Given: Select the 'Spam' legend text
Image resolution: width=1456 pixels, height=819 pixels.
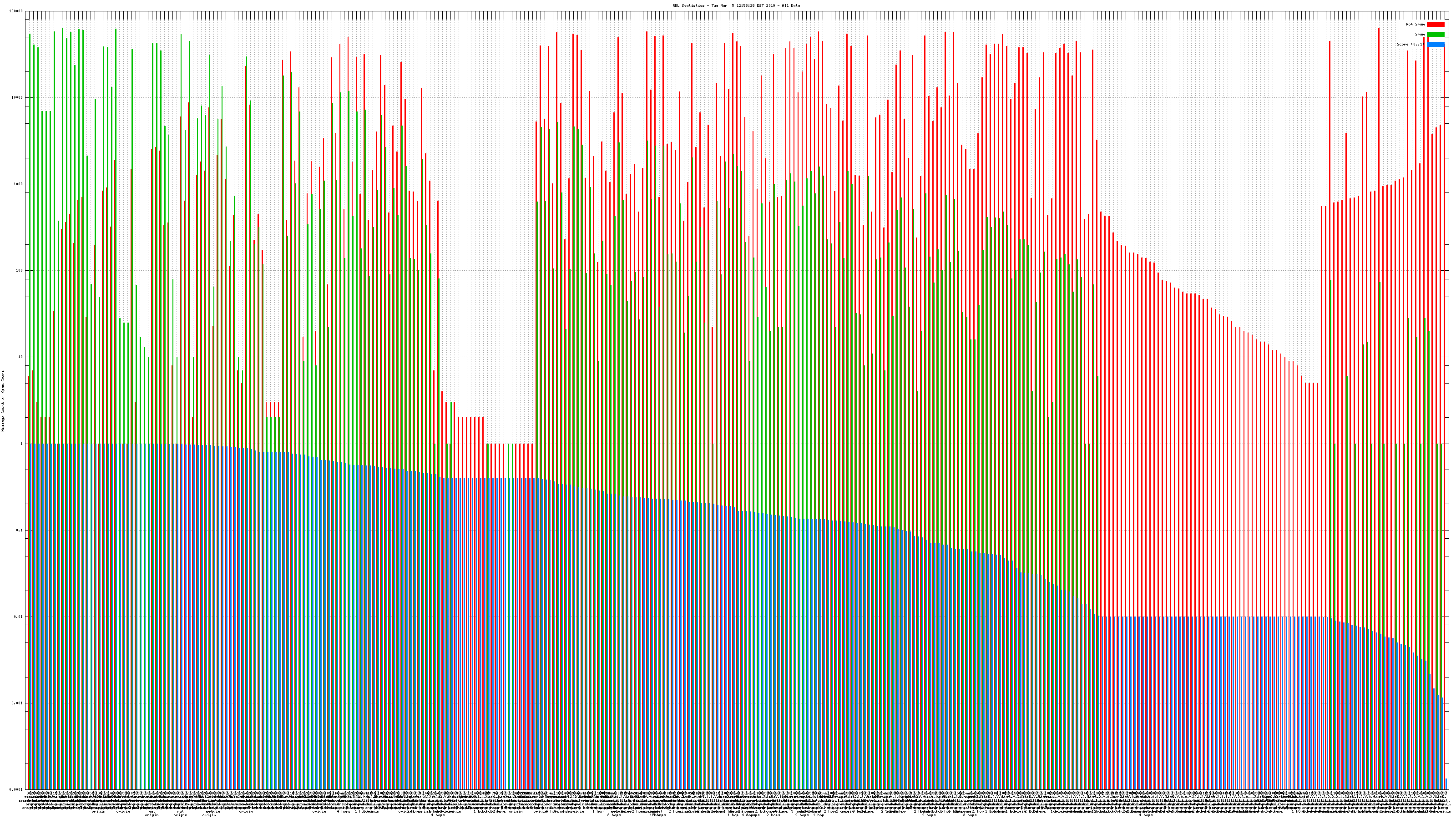Looking at the screenshot, I should [1420, 35].
